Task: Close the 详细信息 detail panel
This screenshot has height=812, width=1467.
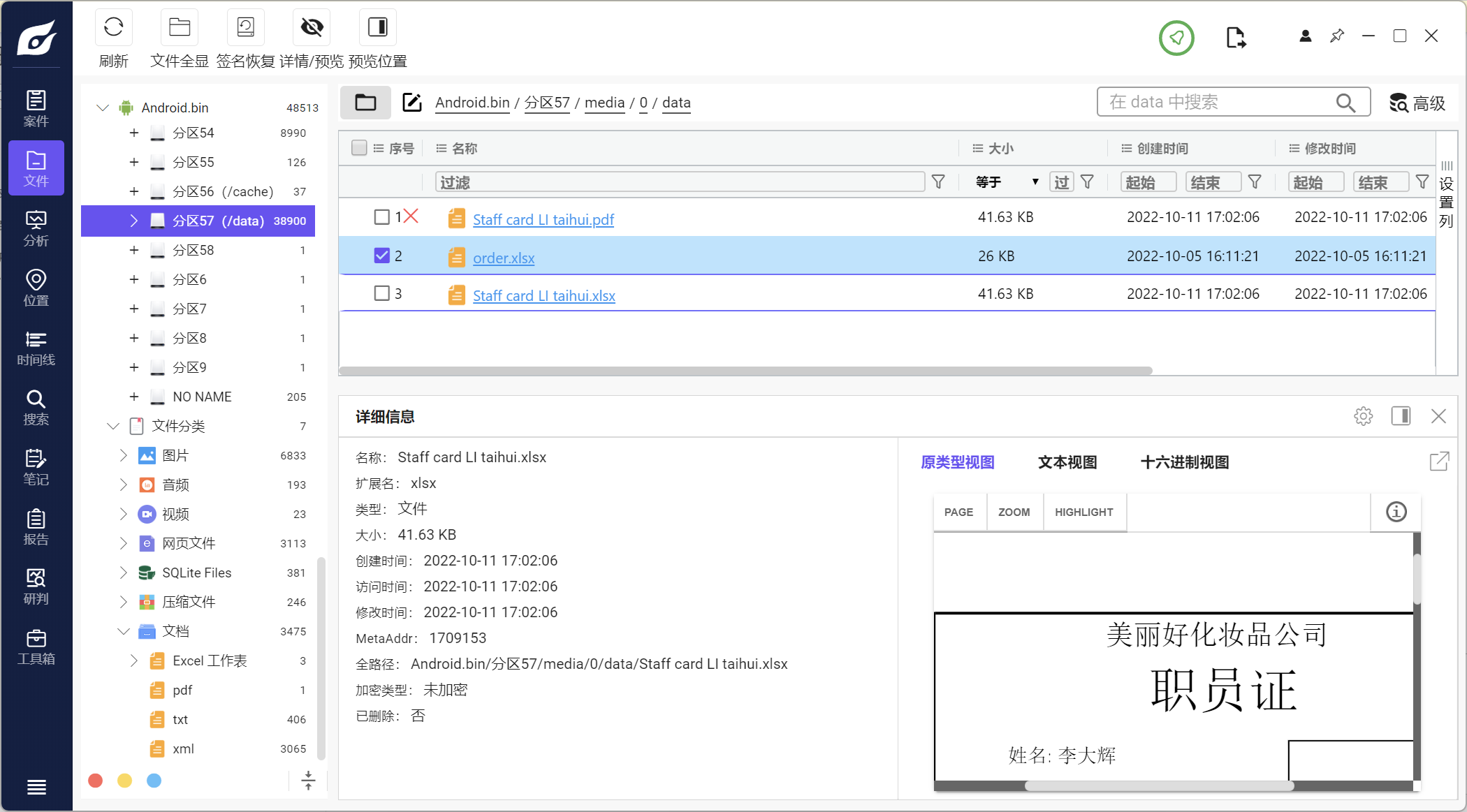Action: tap(1438, 416)
